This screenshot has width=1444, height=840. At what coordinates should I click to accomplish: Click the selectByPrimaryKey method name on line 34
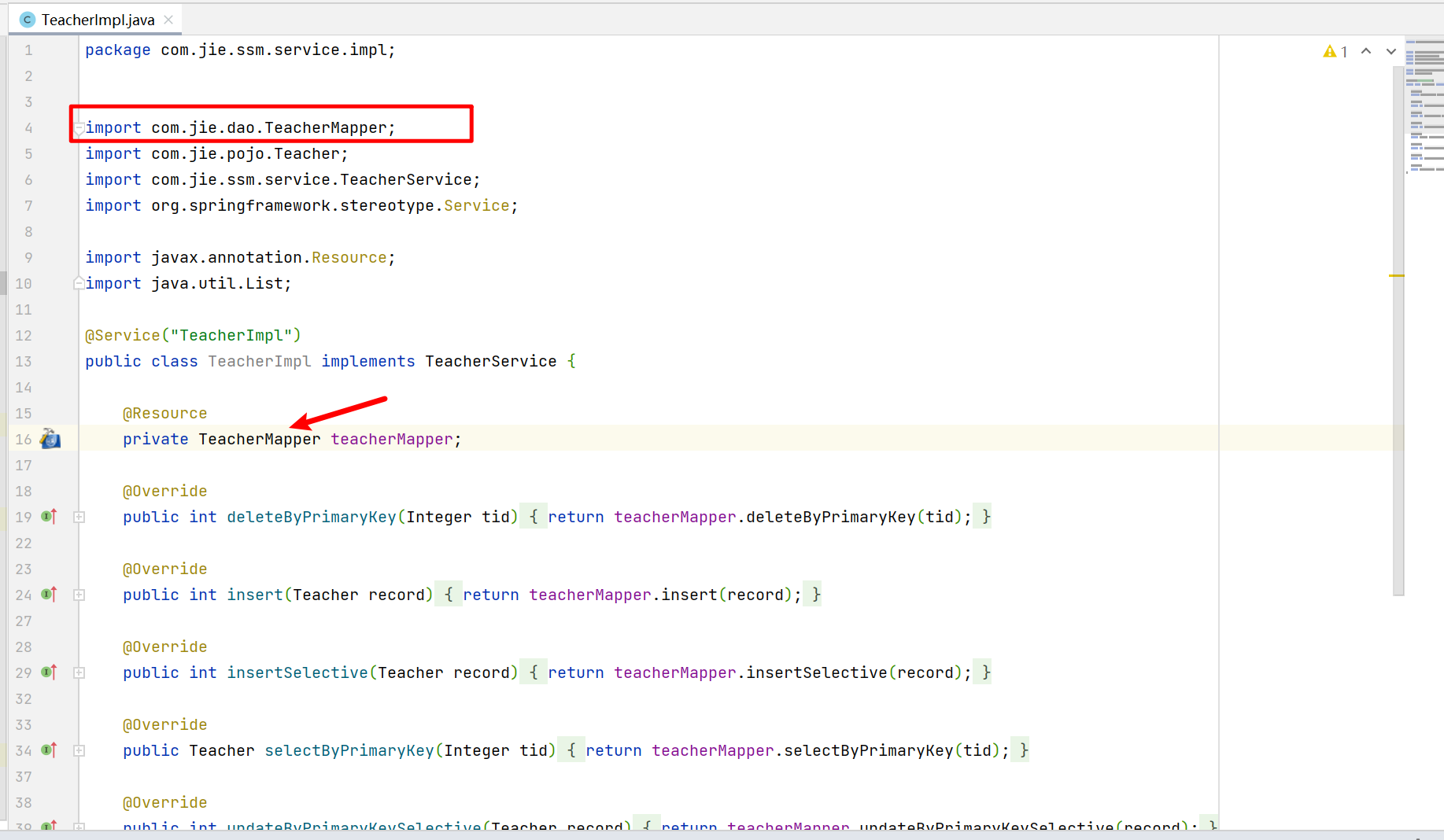click(349, 750)
